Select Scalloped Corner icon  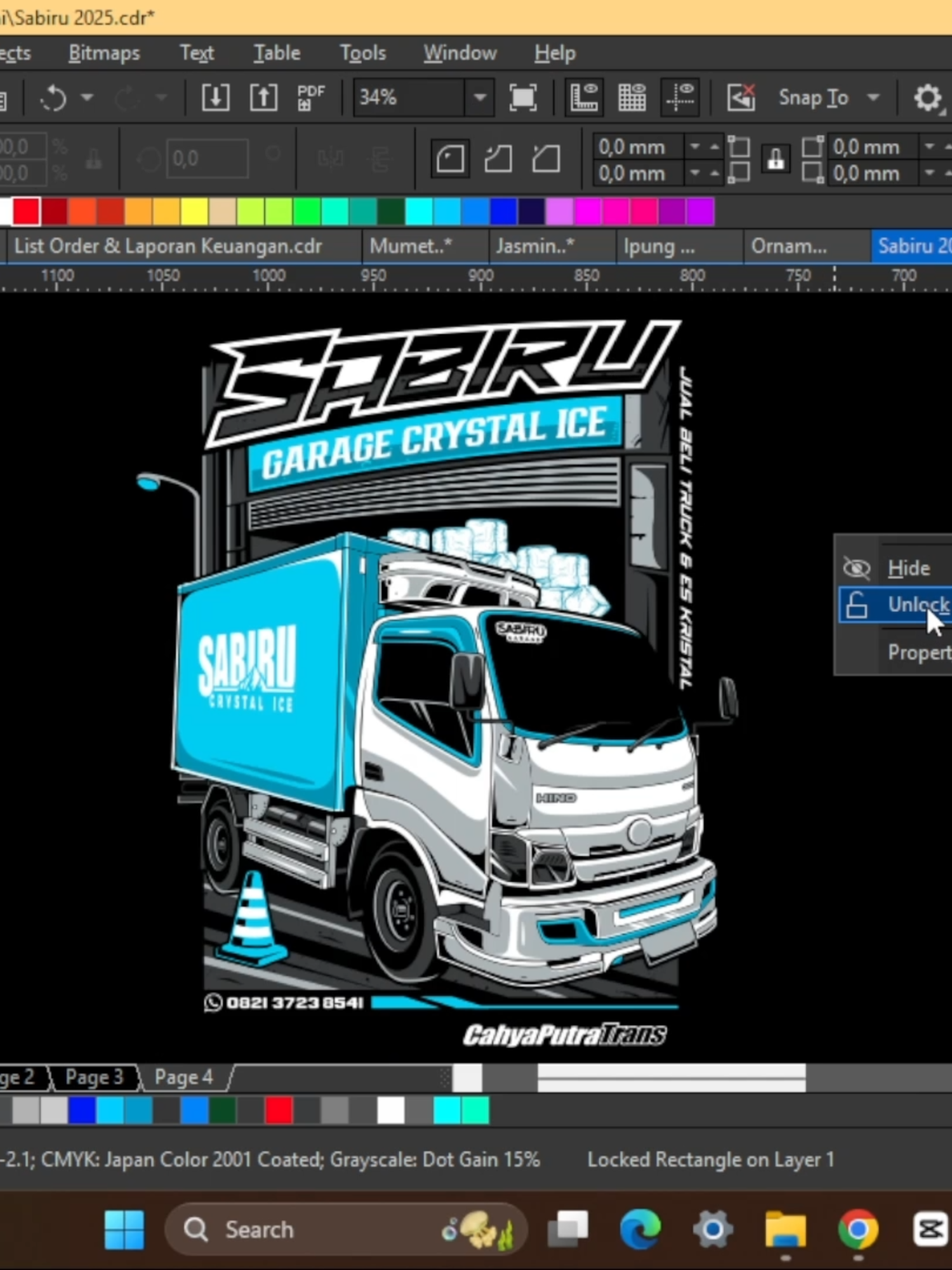(x=498, y=159)
